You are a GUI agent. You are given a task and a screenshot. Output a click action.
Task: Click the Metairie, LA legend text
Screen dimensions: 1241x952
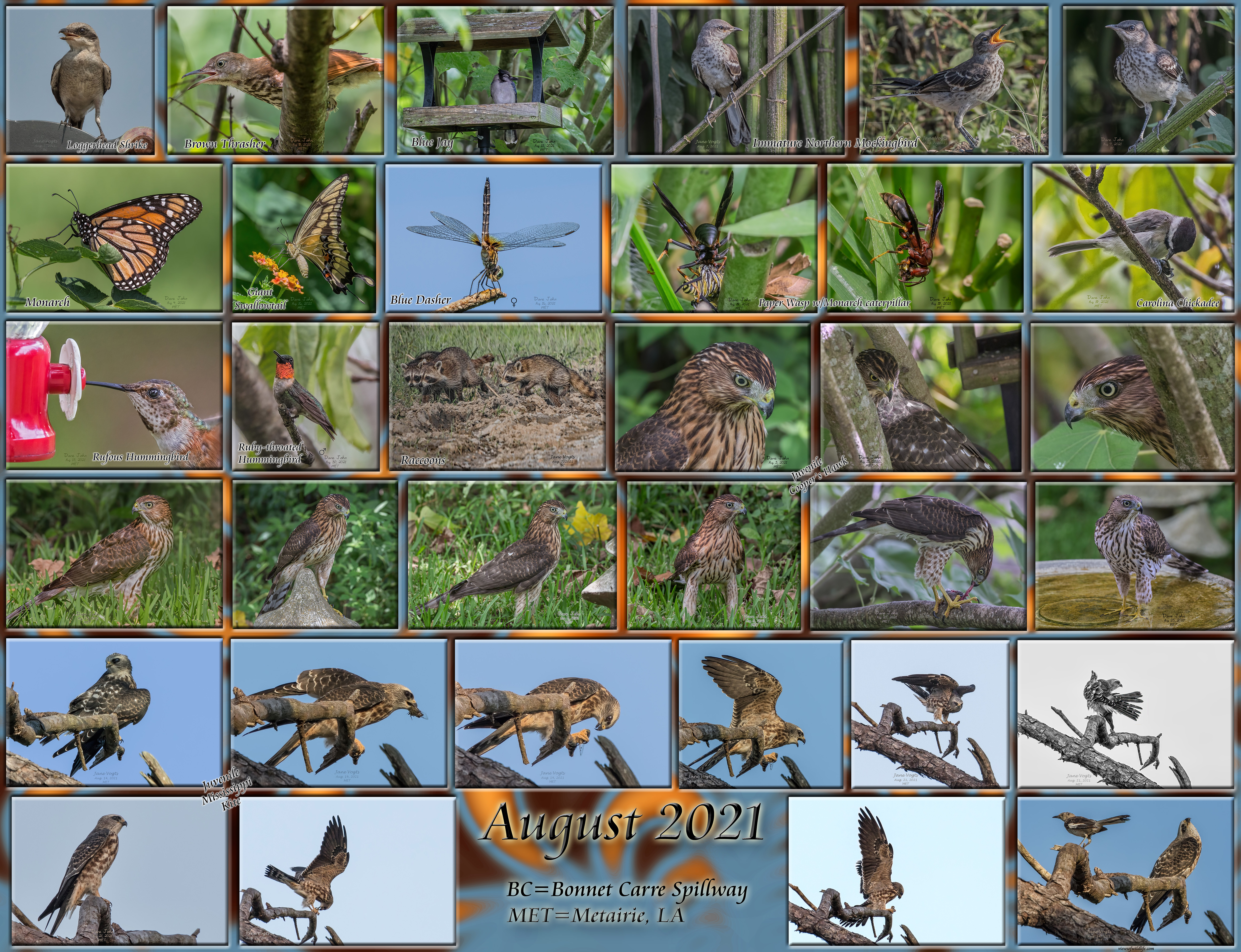(595, 915)
